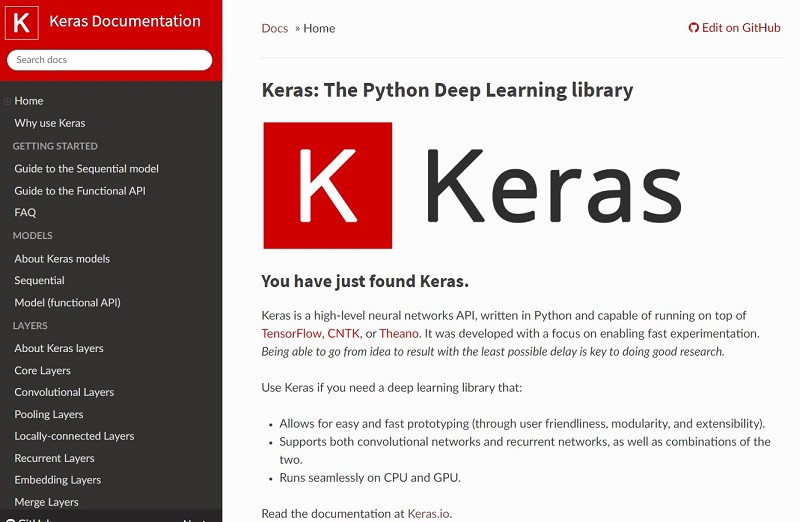This screenshot has width=800, height=522.
Task: Select Model (functional API) sidebar entry
Action: pos(67,303)
